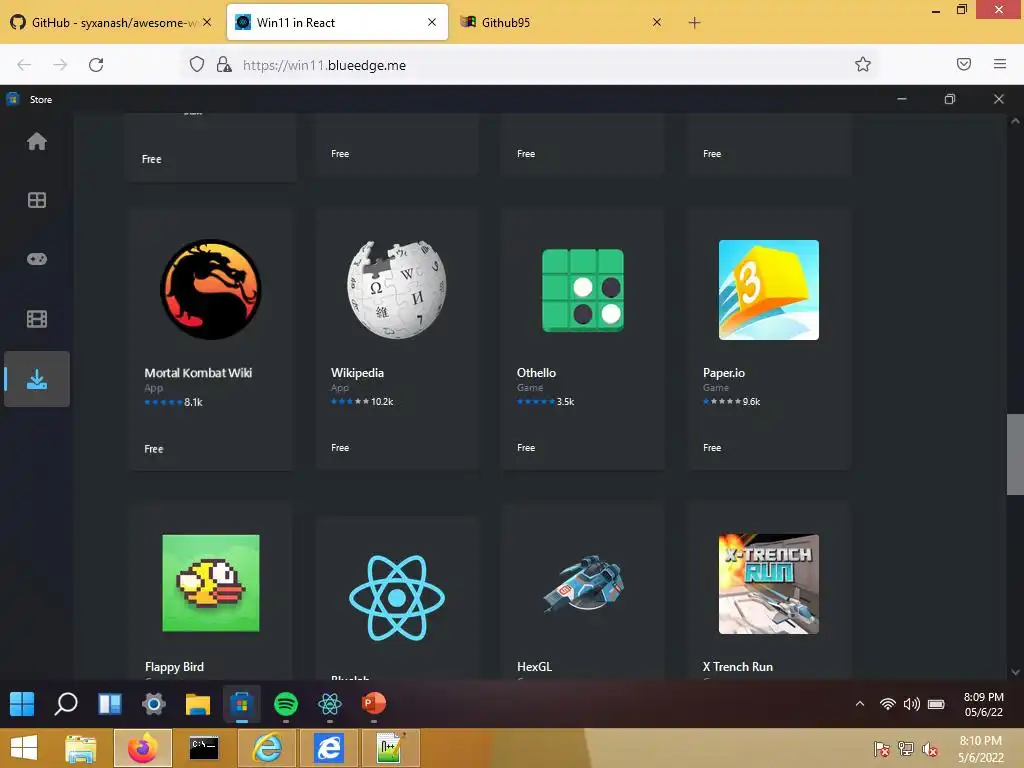Viewport: 1024px width, 768px height.
Task: Click the Store scrollbar down arrow
Action: pos(1015,672)
